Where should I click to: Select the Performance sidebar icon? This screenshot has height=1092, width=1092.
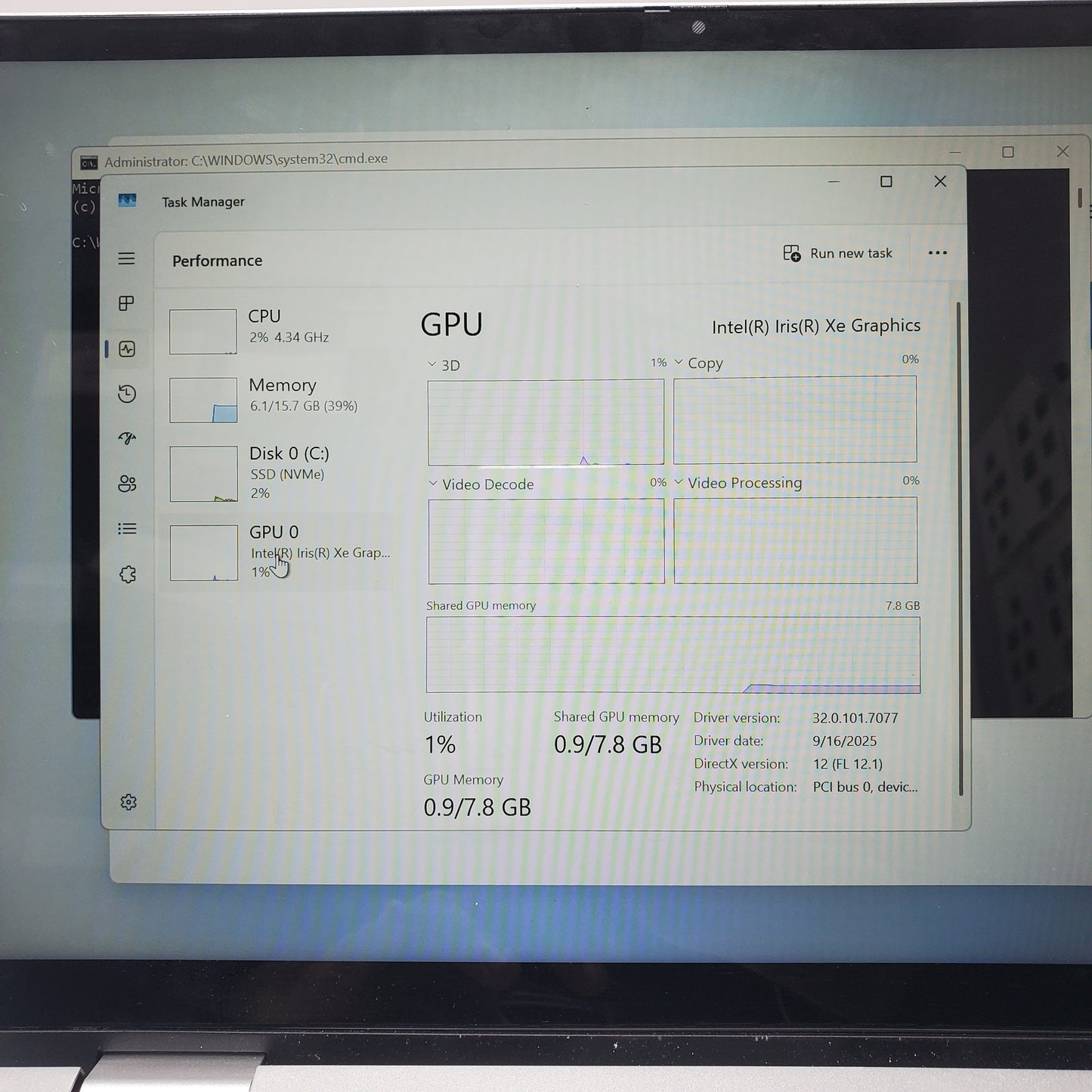[x=127, y=349]
